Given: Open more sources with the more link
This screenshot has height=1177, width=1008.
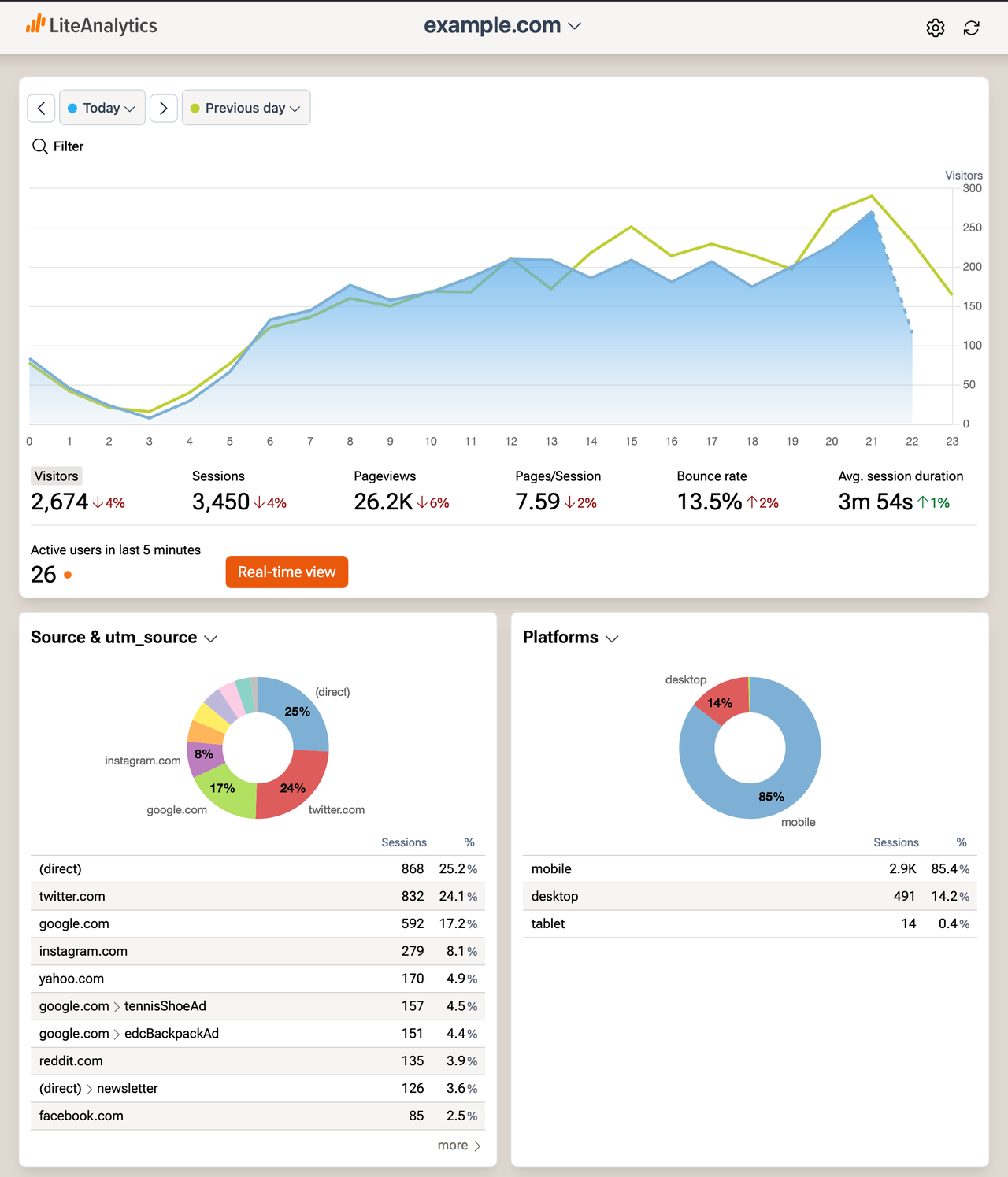Looking at the screenshot, I should coord(458,1146).
